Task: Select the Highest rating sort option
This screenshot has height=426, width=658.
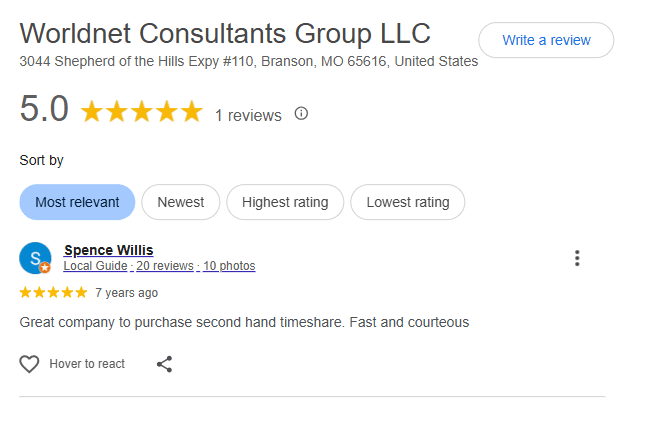Action: [x=285, y=202]
